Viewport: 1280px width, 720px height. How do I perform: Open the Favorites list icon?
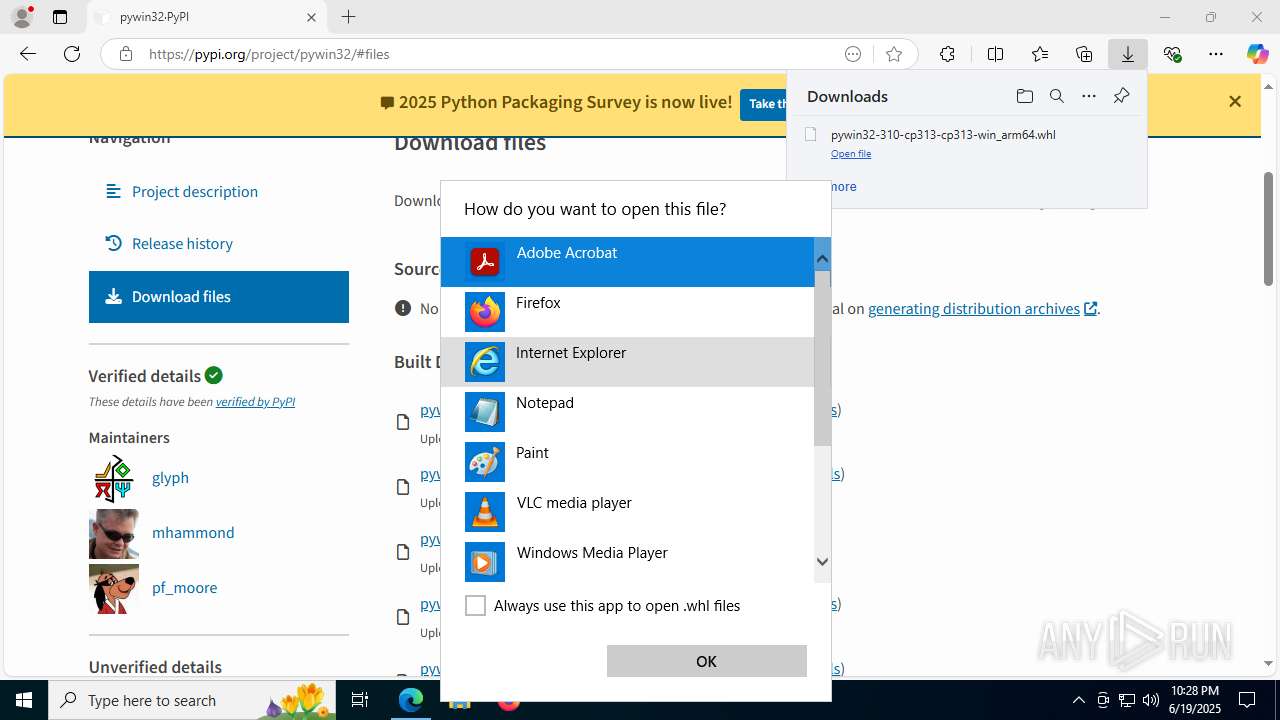coord(1040,54)
